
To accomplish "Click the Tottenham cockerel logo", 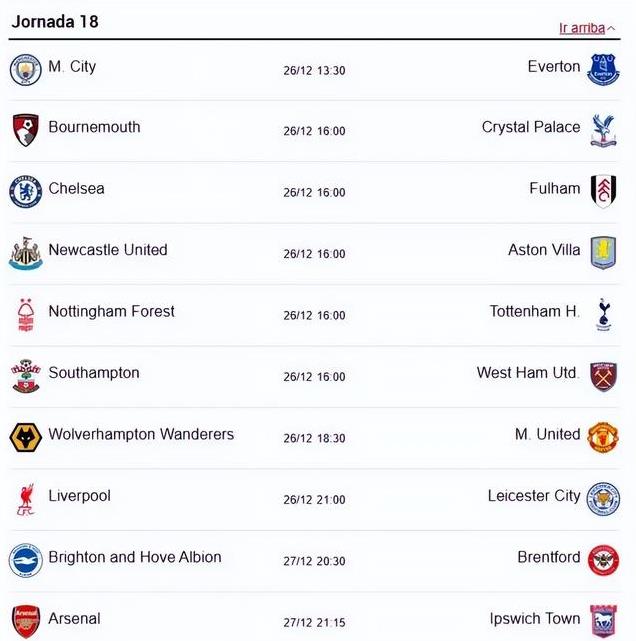I will tap(604, 314).
